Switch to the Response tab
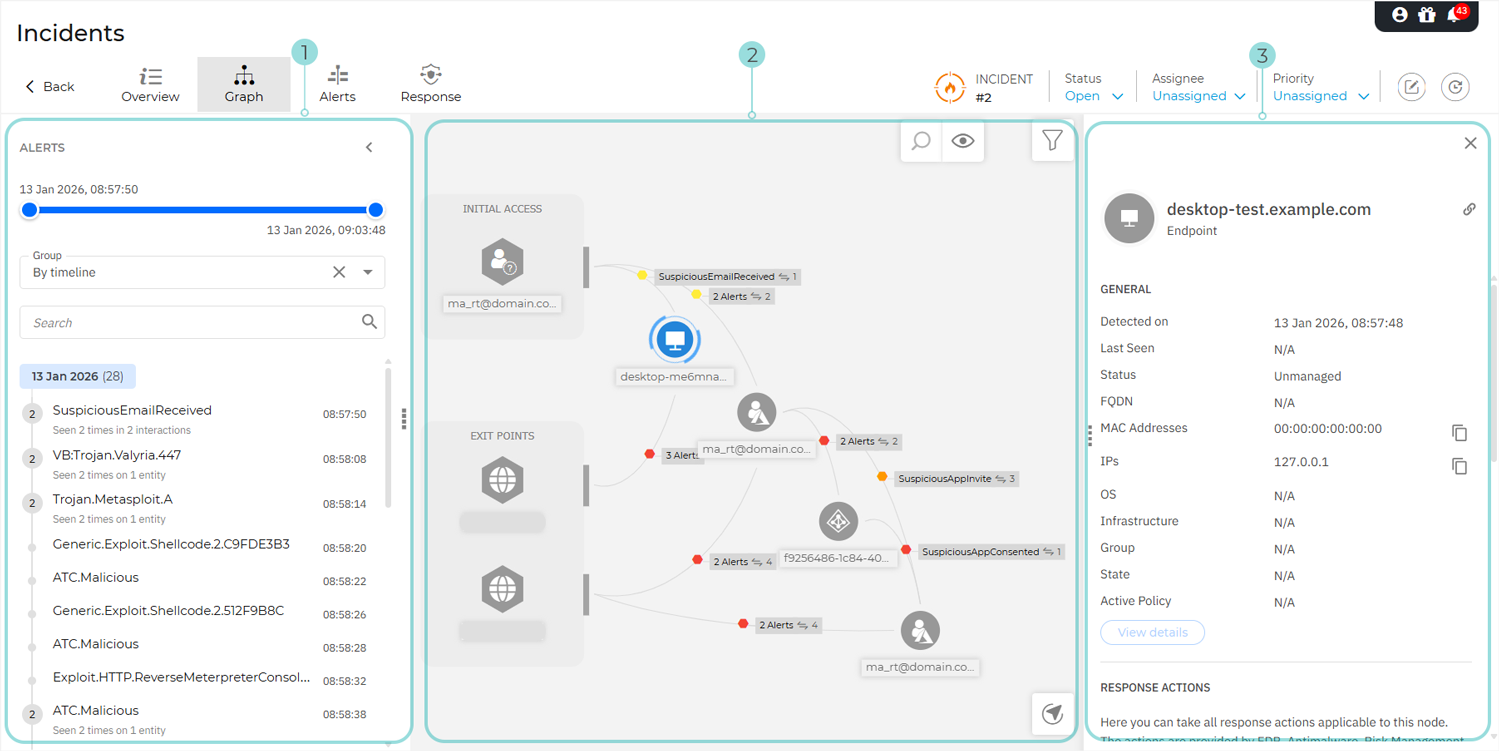Screen dimensions: 1499x751 pos(430,84)
